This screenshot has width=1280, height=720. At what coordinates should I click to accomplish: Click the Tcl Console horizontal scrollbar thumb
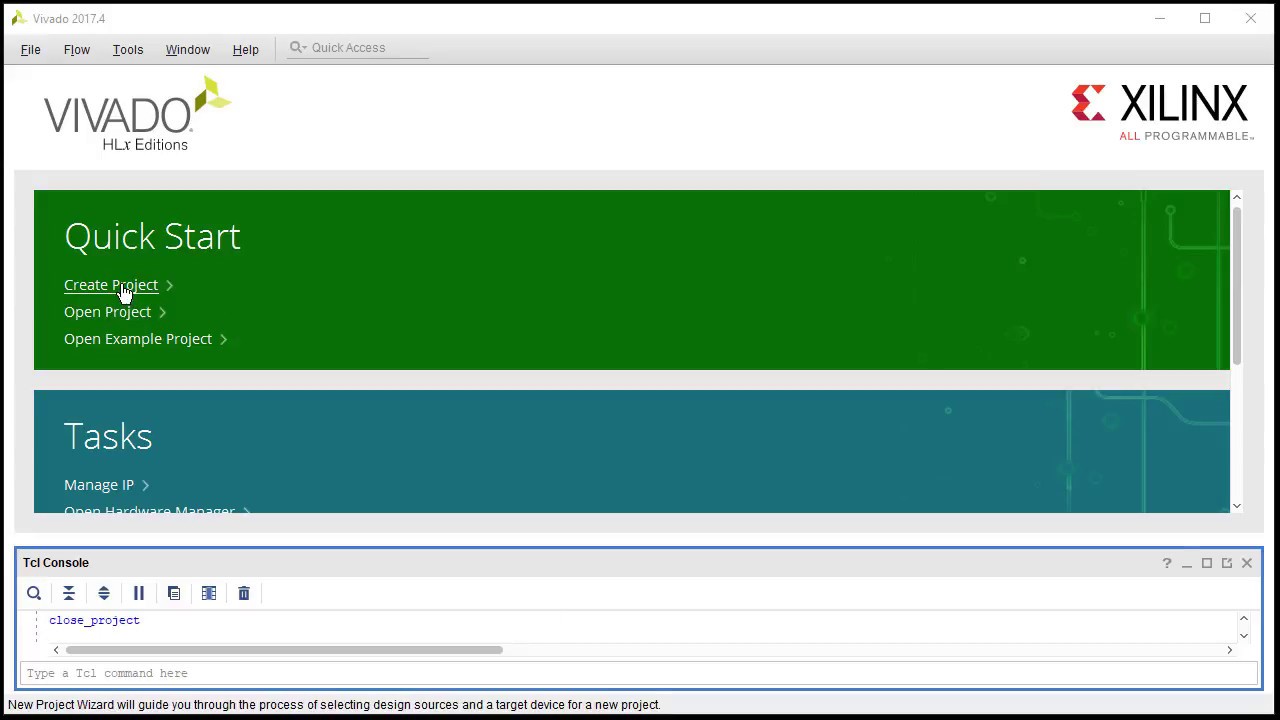[284, 650]
